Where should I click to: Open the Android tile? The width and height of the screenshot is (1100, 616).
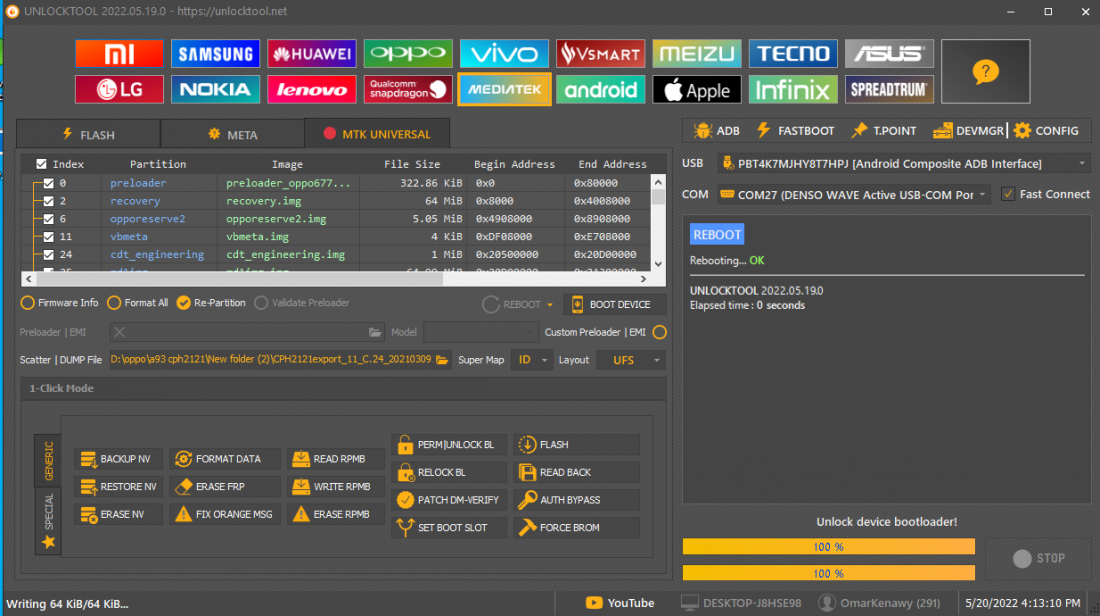(x=600, y=89)
